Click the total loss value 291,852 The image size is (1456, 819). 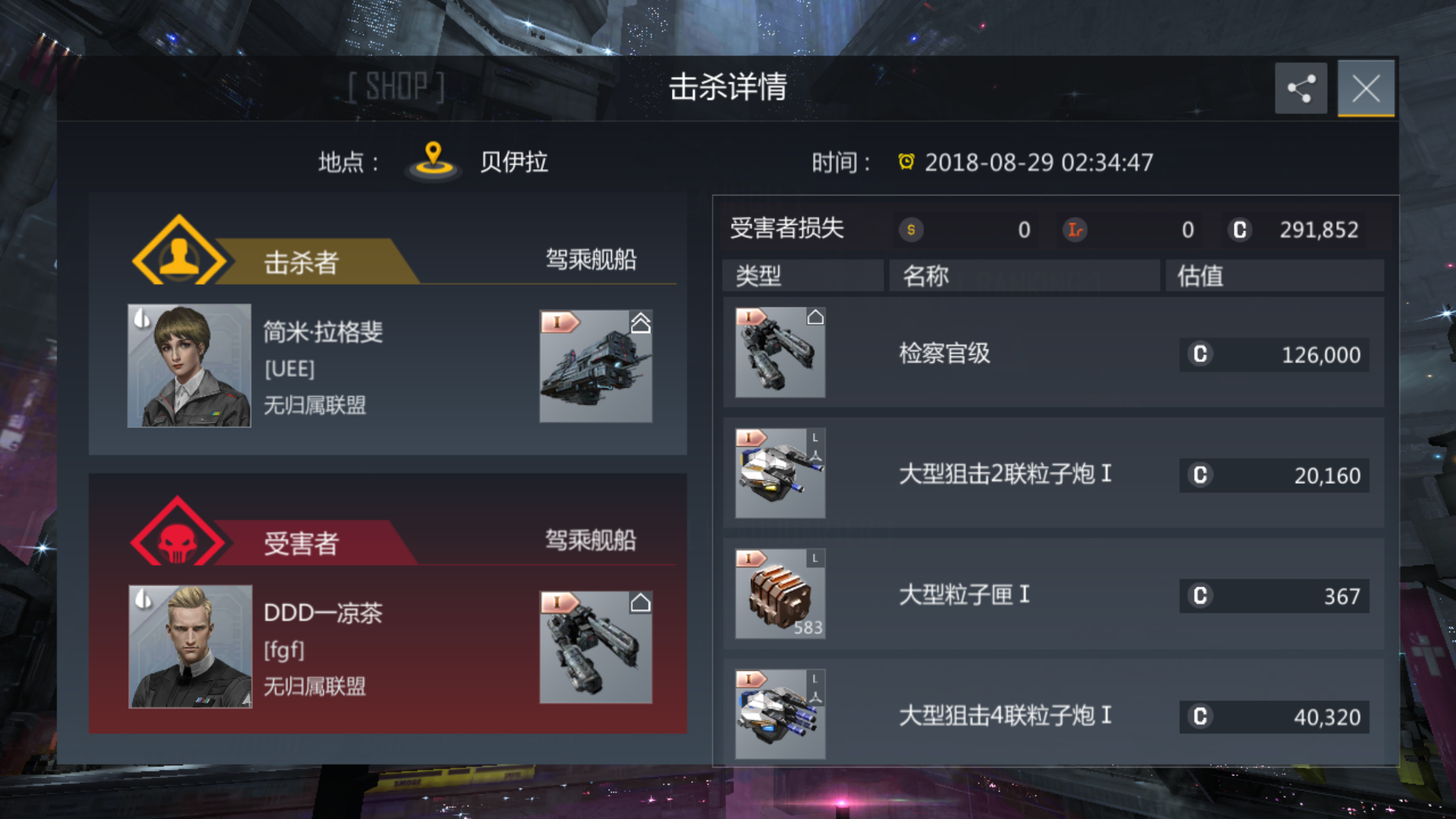(1319, 230)
